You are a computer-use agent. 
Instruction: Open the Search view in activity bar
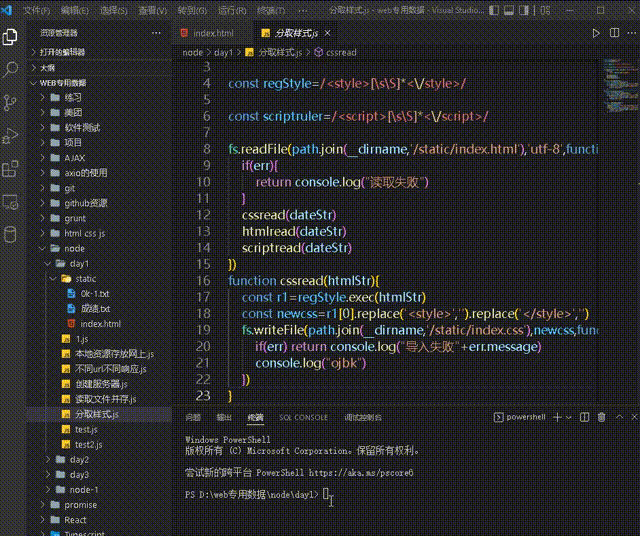point(12,69)
